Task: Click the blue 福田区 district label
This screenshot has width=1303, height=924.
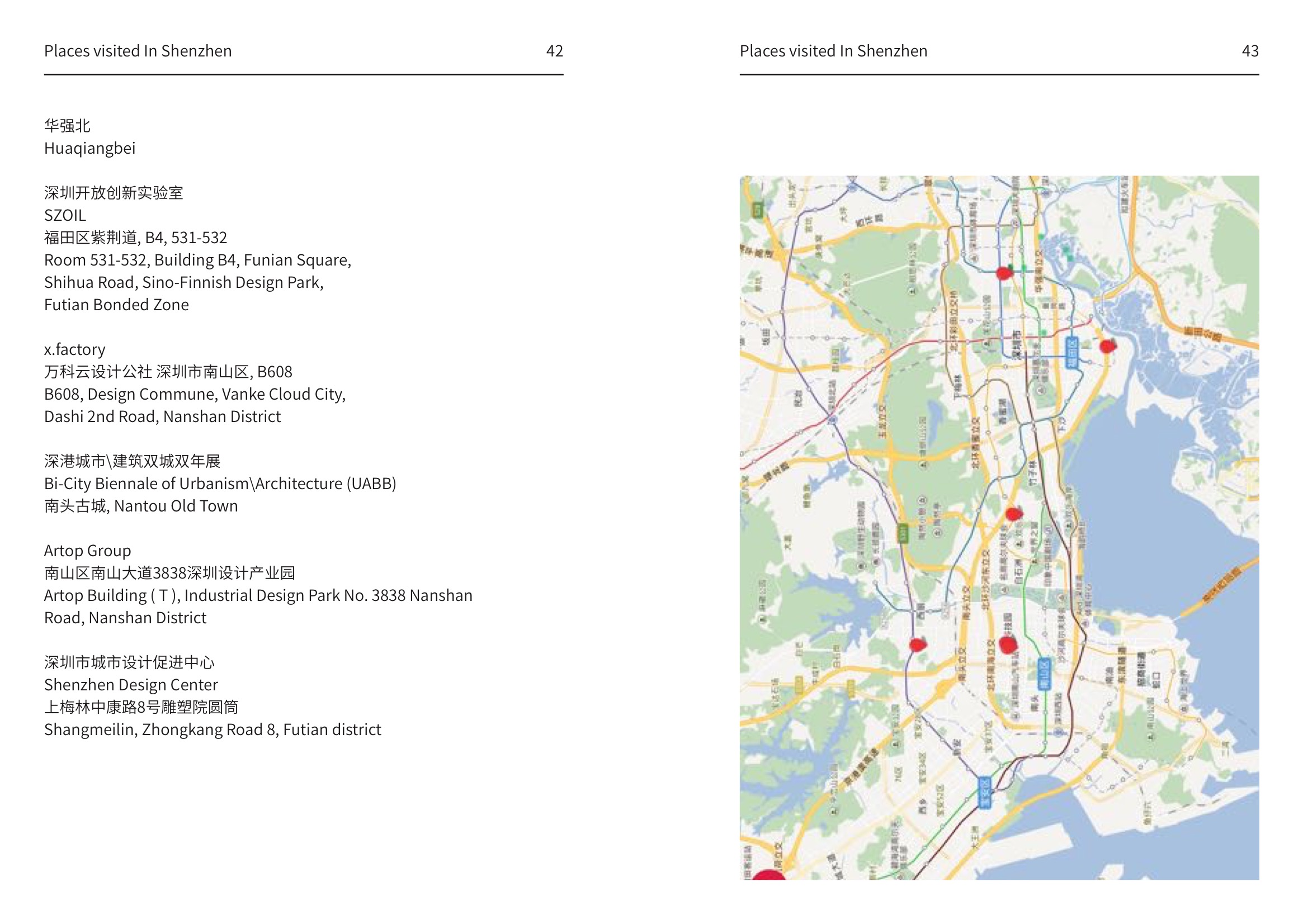Action: tap(1072, 353)
